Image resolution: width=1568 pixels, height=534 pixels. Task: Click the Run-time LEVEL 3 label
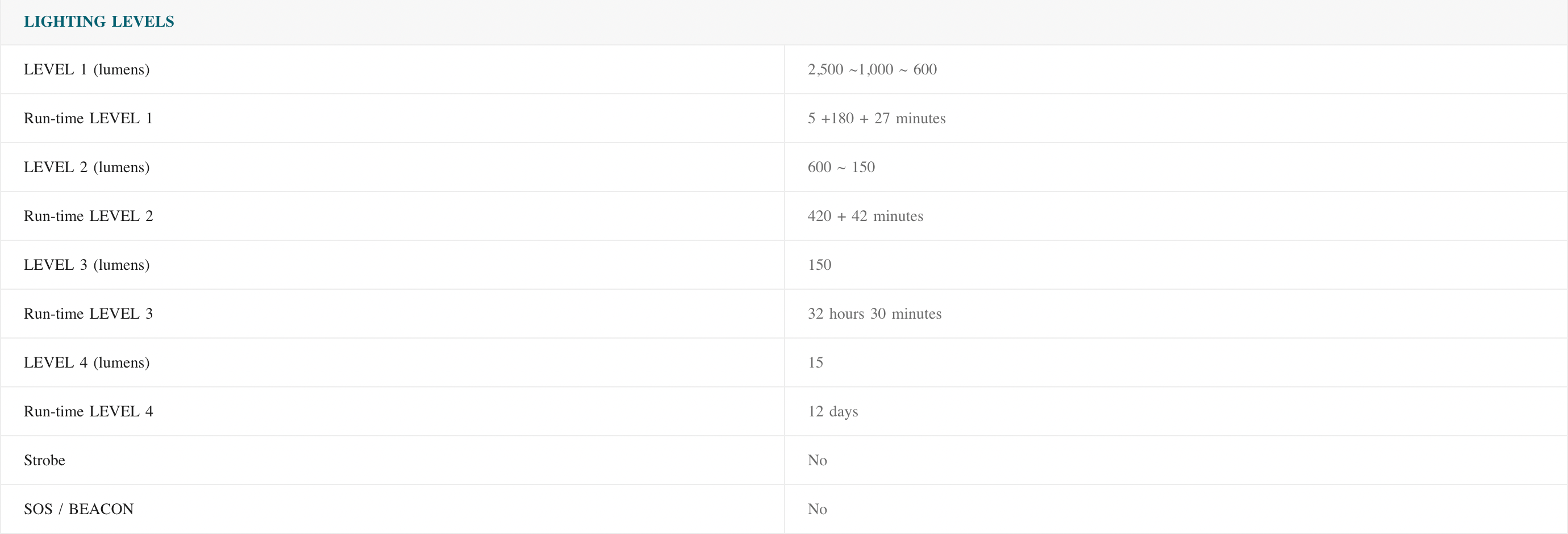point(88,314)
